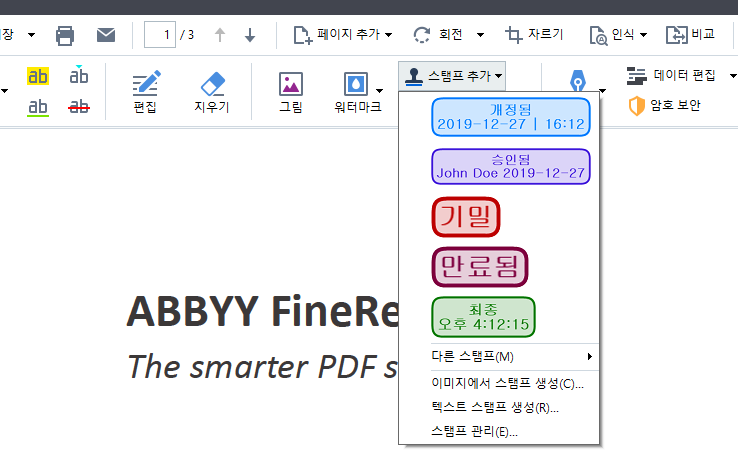
Task: Click the digital signature pen icon
Action: 578,81
